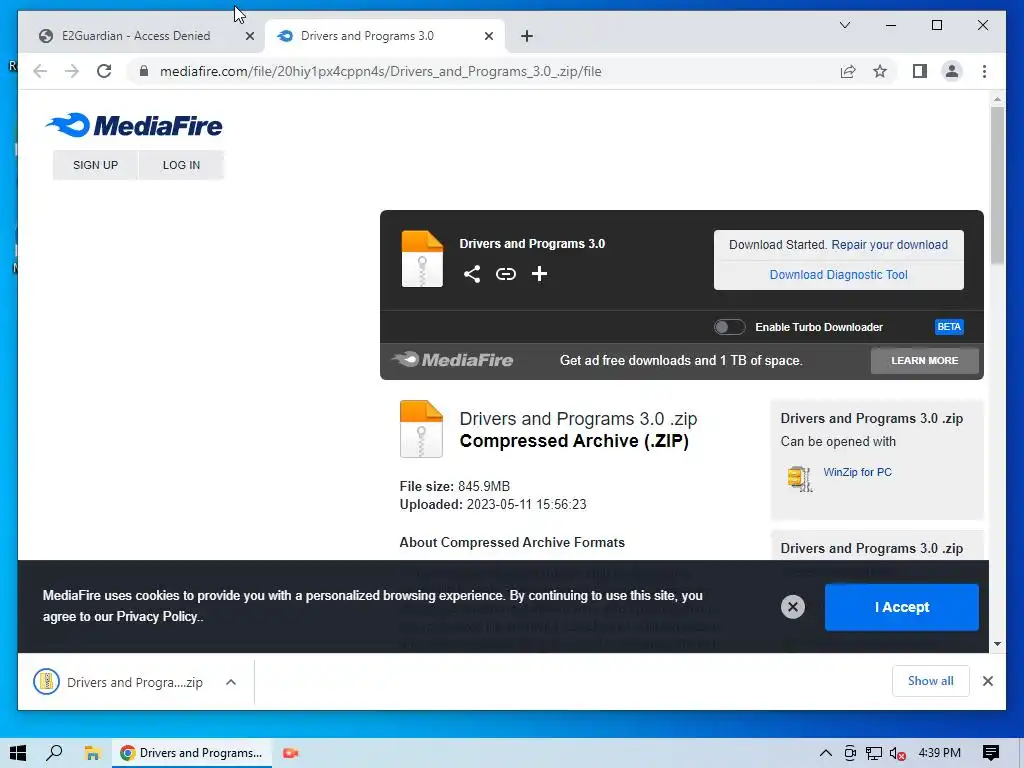Bookmark this page with the star icon

tap(880, 71)
